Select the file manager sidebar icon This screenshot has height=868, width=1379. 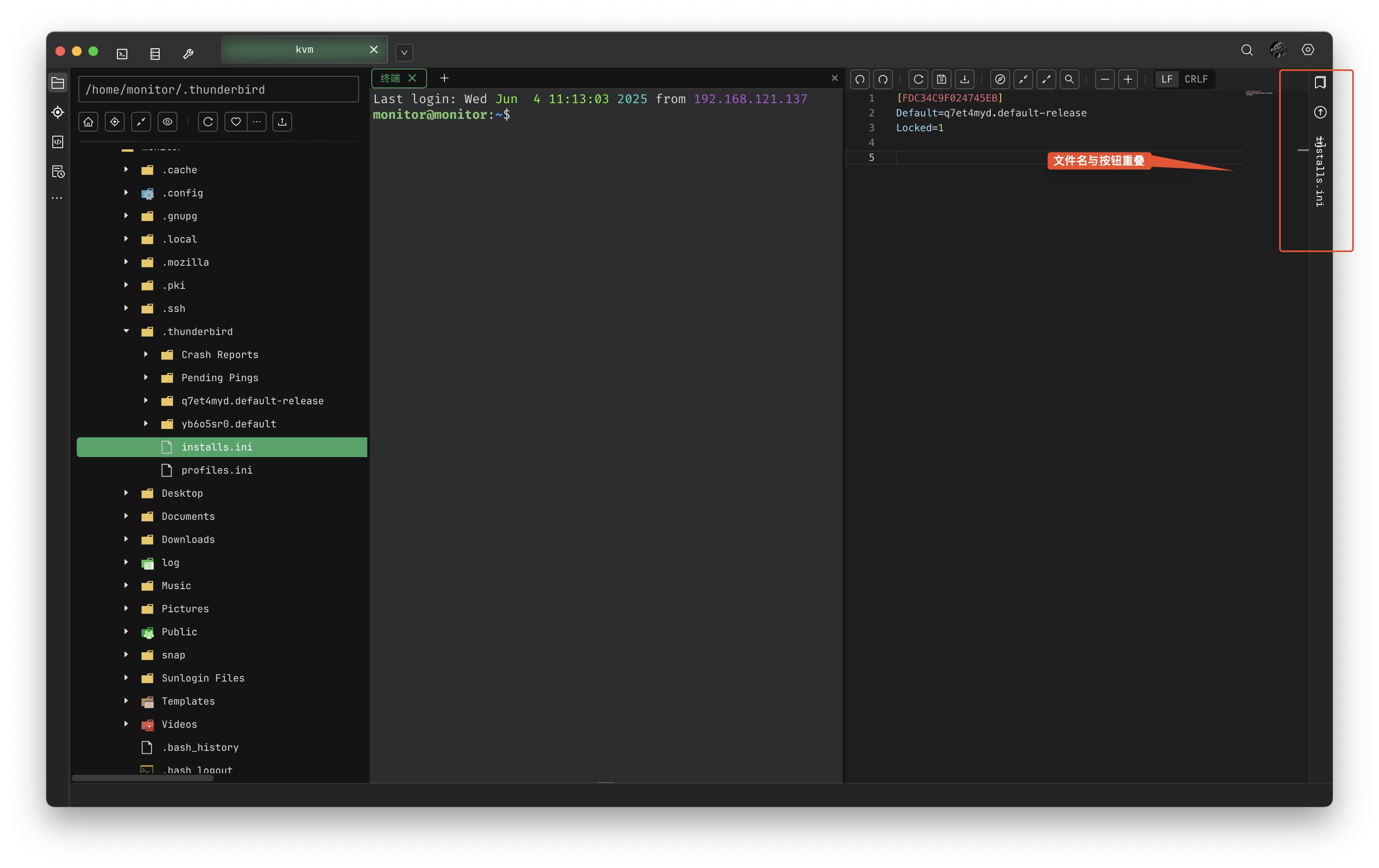[x=58, y=83]
